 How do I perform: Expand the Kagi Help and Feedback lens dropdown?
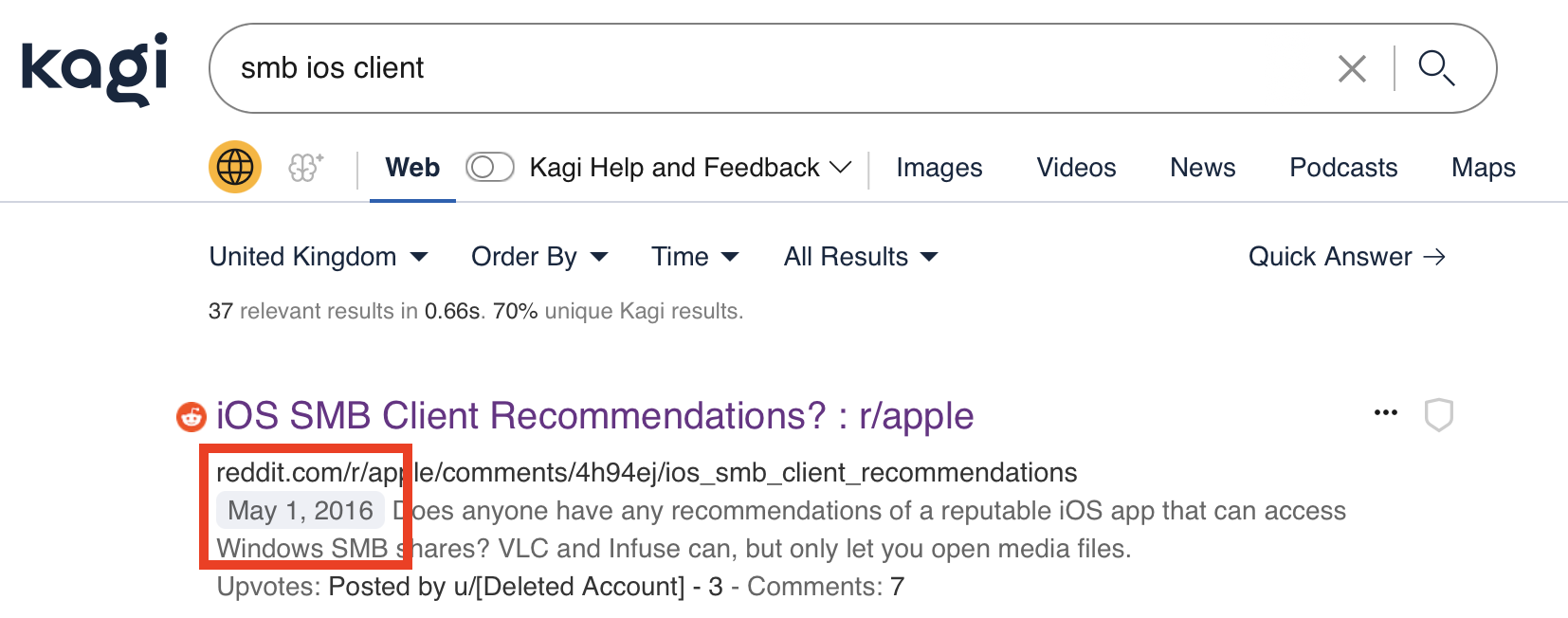click(840, 168)
